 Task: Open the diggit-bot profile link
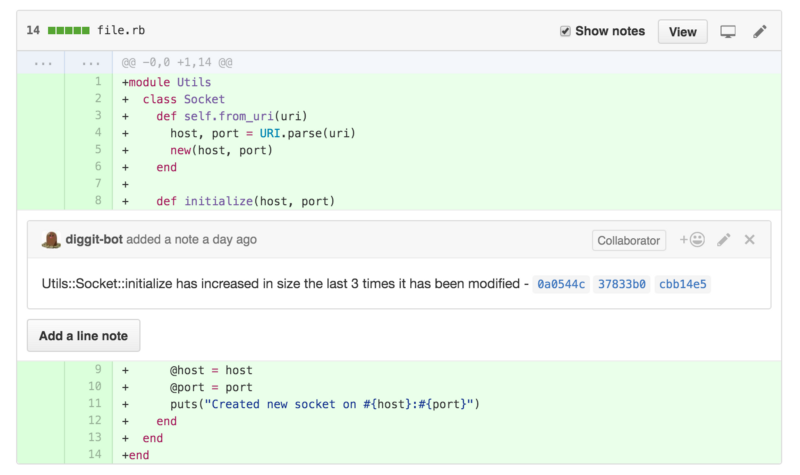click(x=94, y=240)
